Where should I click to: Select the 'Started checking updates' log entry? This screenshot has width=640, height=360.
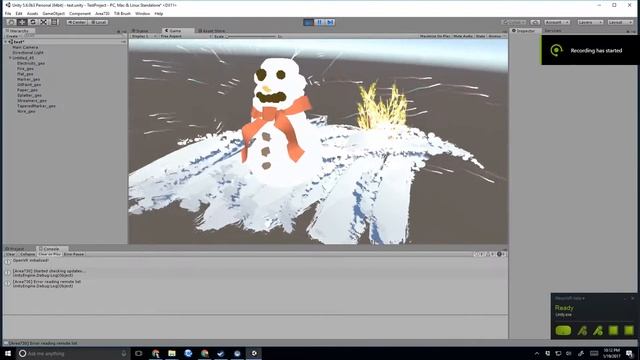[x=256, y=273]
